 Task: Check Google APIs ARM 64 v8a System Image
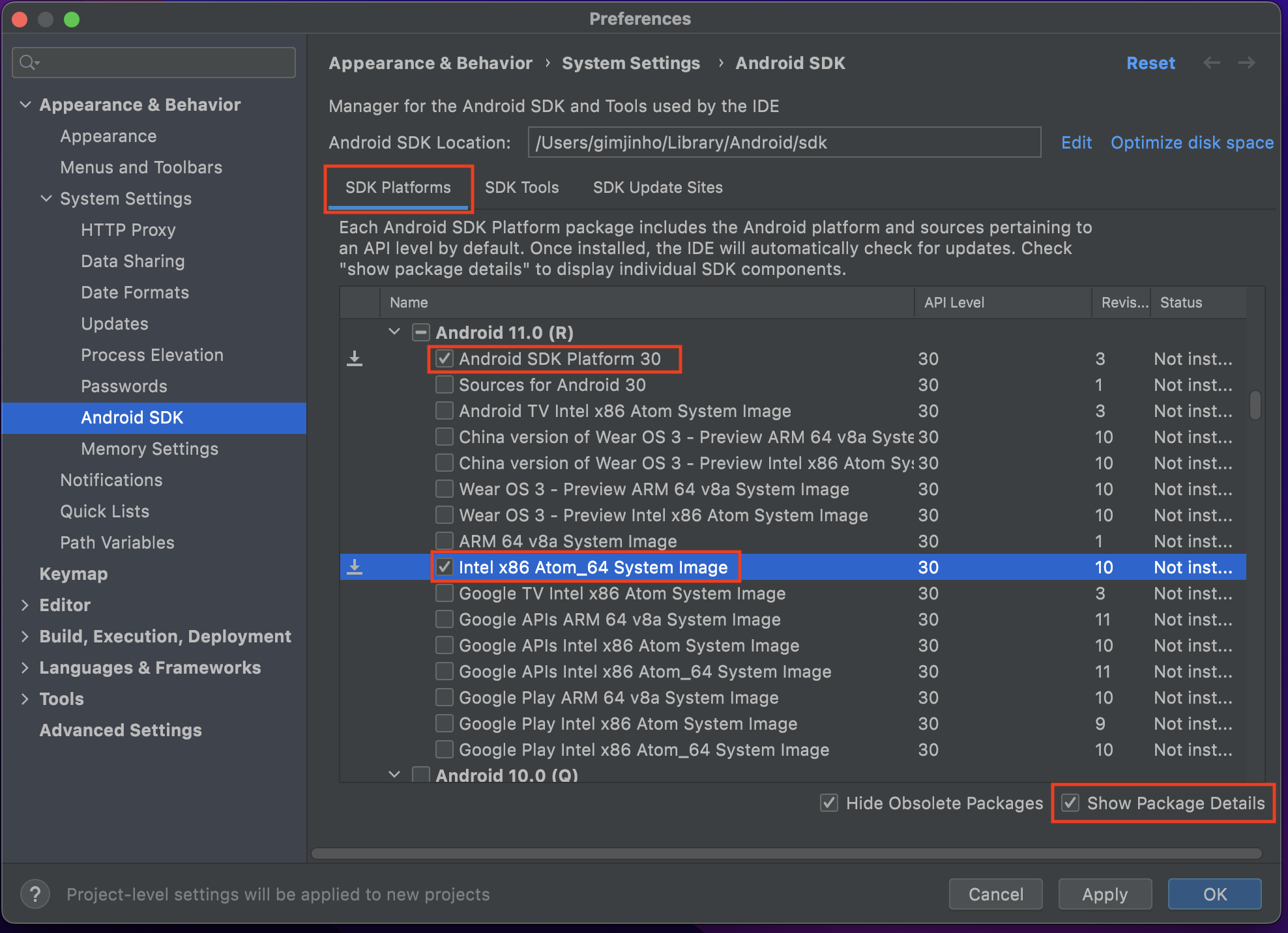[x=445, y=620]
